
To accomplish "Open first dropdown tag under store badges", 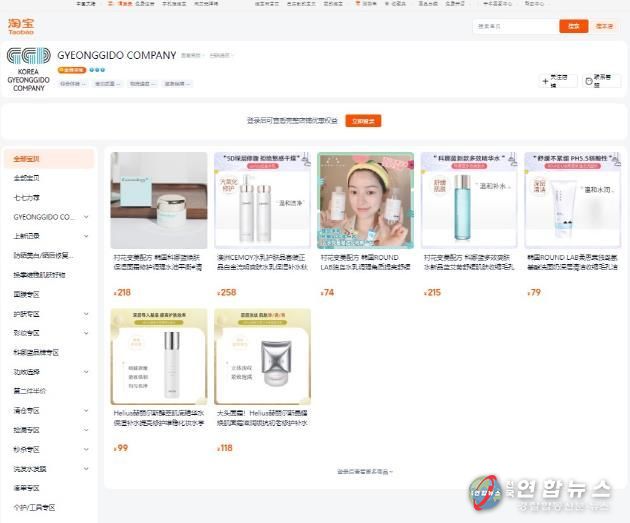I will point(72,84).
